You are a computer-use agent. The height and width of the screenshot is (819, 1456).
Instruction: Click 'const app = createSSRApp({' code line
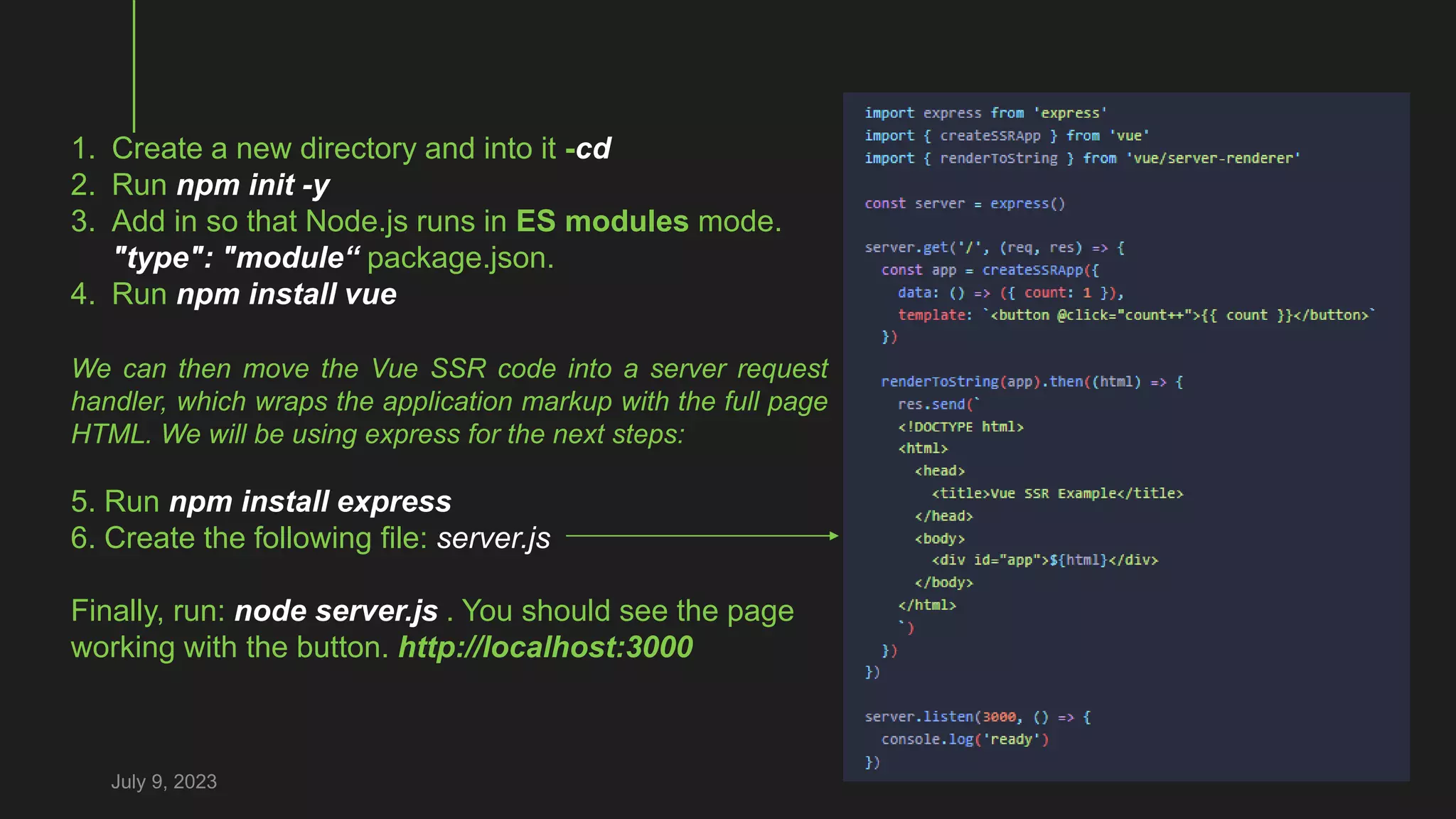[x=990, y=270]
